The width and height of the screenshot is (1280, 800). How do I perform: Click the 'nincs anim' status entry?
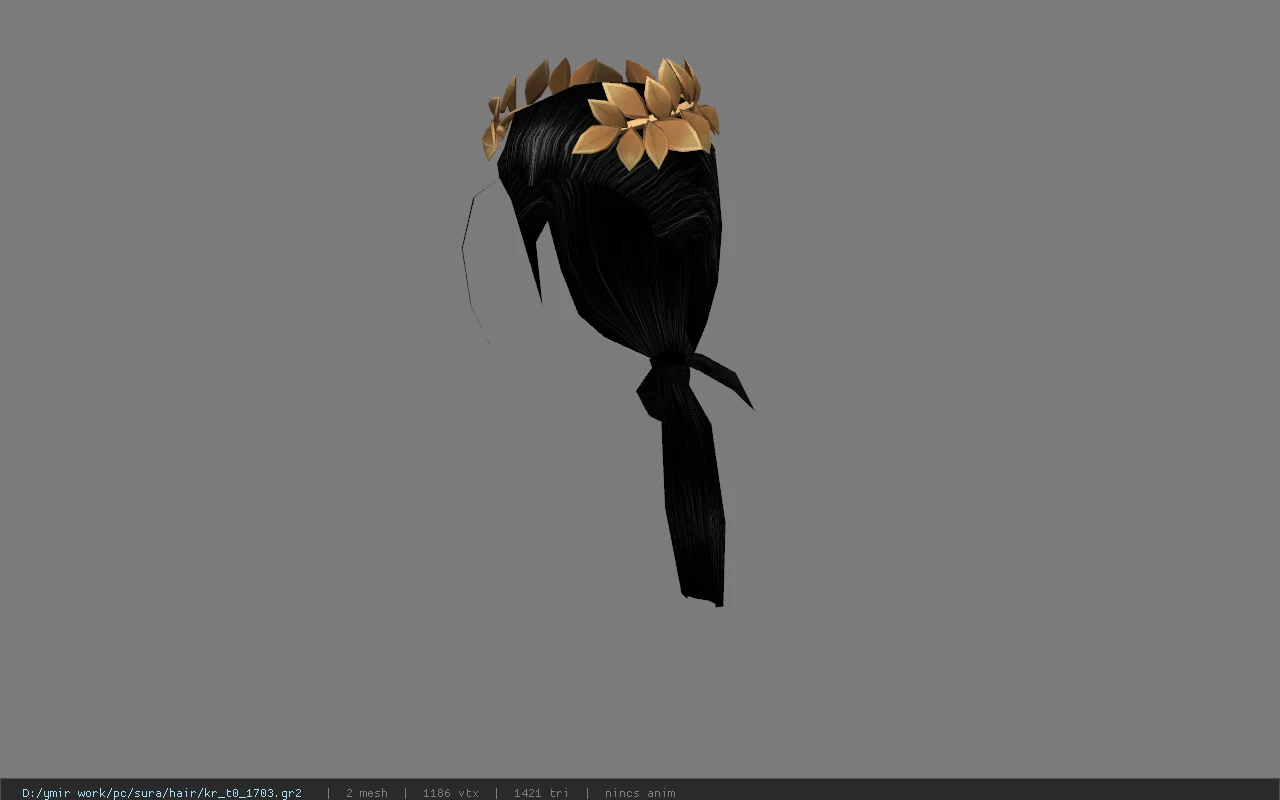tap(640, 793)
